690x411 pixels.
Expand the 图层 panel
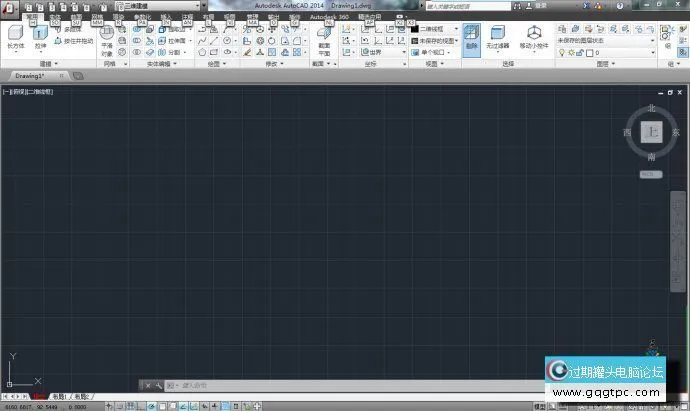[606, 64]
